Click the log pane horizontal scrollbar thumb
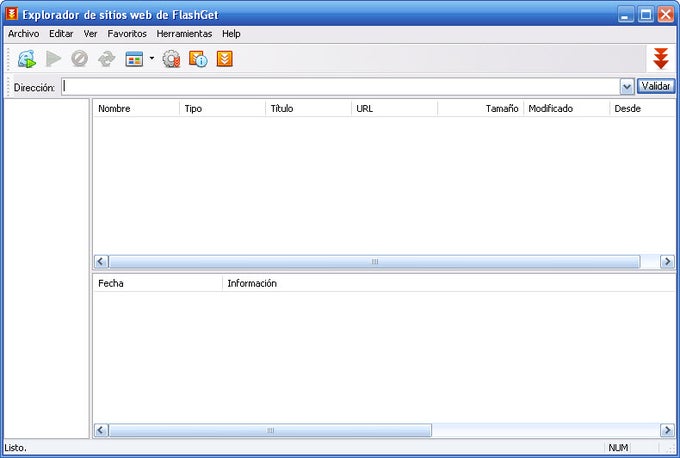This screenshot has height=458, width=680. coord(270,430)
